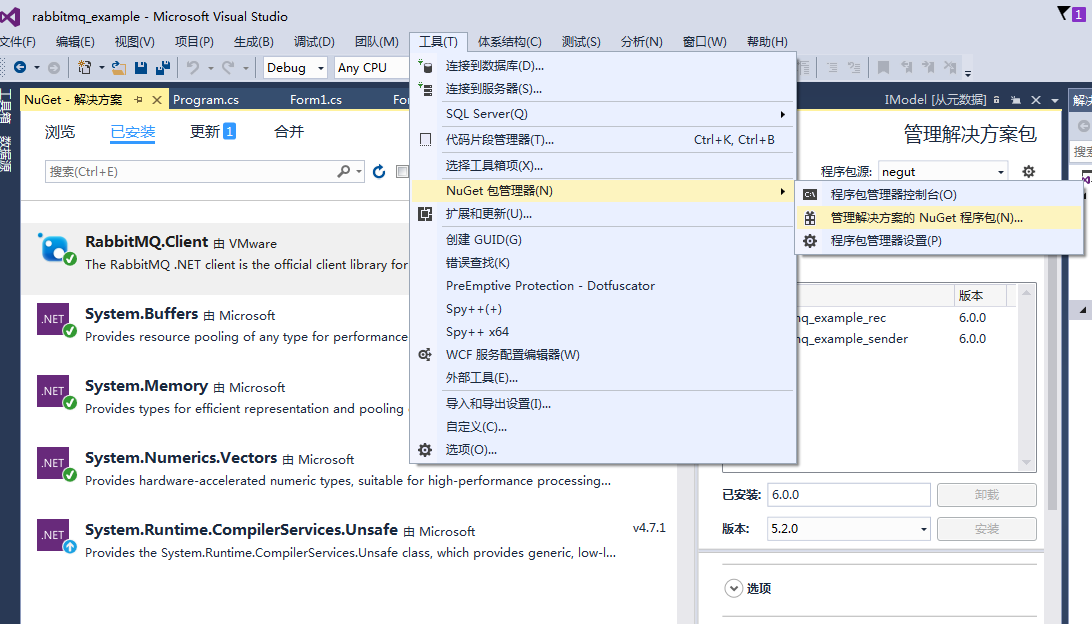The image size is (1092, 624).
Task: Switch to the Form1.cs tab
Action: click(x=315, y=100)
